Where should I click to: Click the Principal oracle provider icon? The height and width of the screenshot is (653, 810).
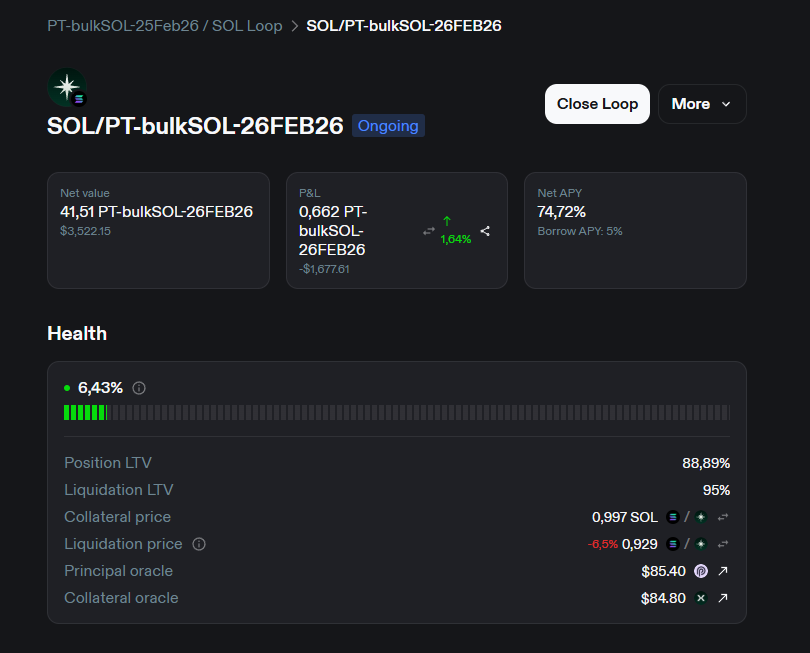[701, 571]
